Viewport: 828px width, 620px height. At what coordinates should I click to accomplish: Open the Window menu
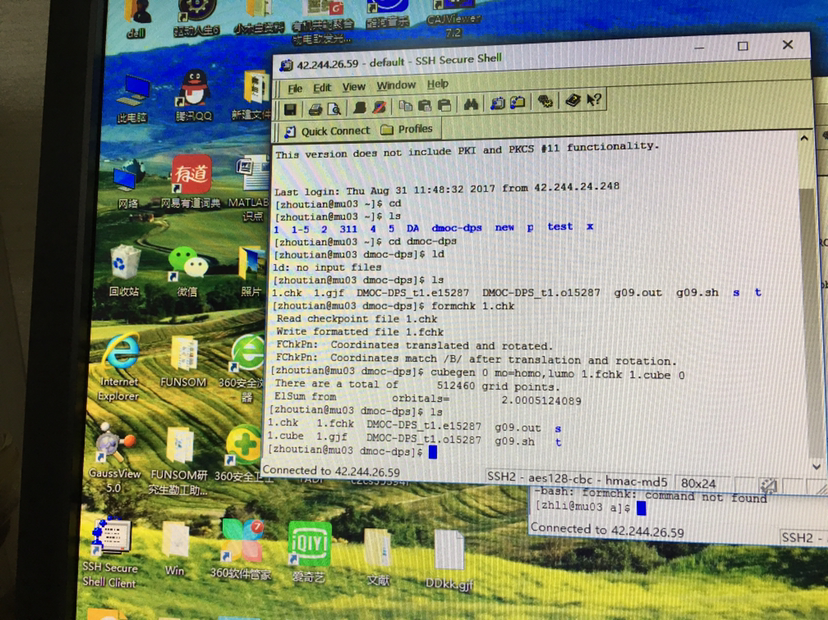(x=396, y=85)
